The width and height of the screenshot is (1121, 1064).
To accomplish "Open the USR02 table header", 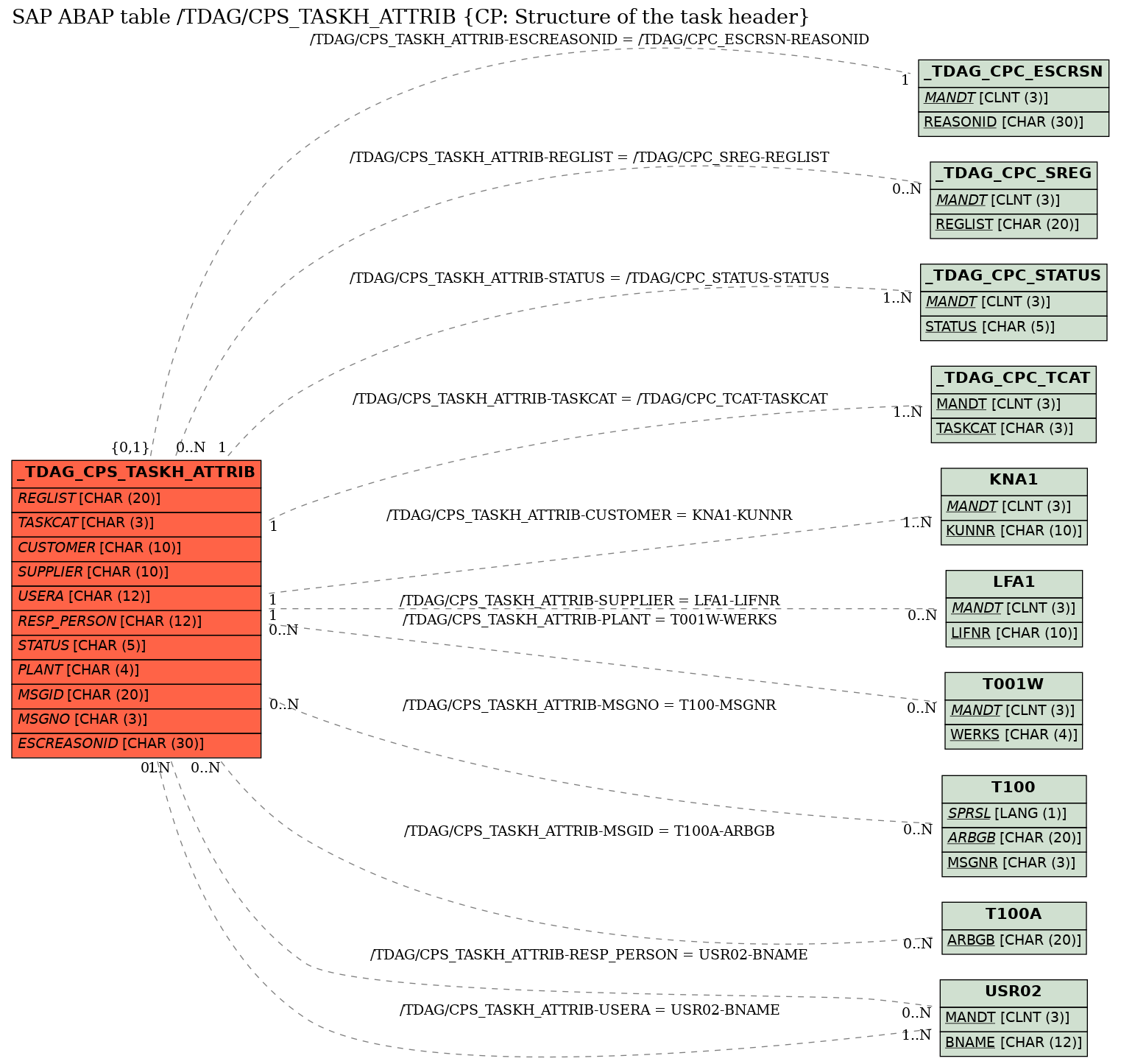I will pos(1014,993).
